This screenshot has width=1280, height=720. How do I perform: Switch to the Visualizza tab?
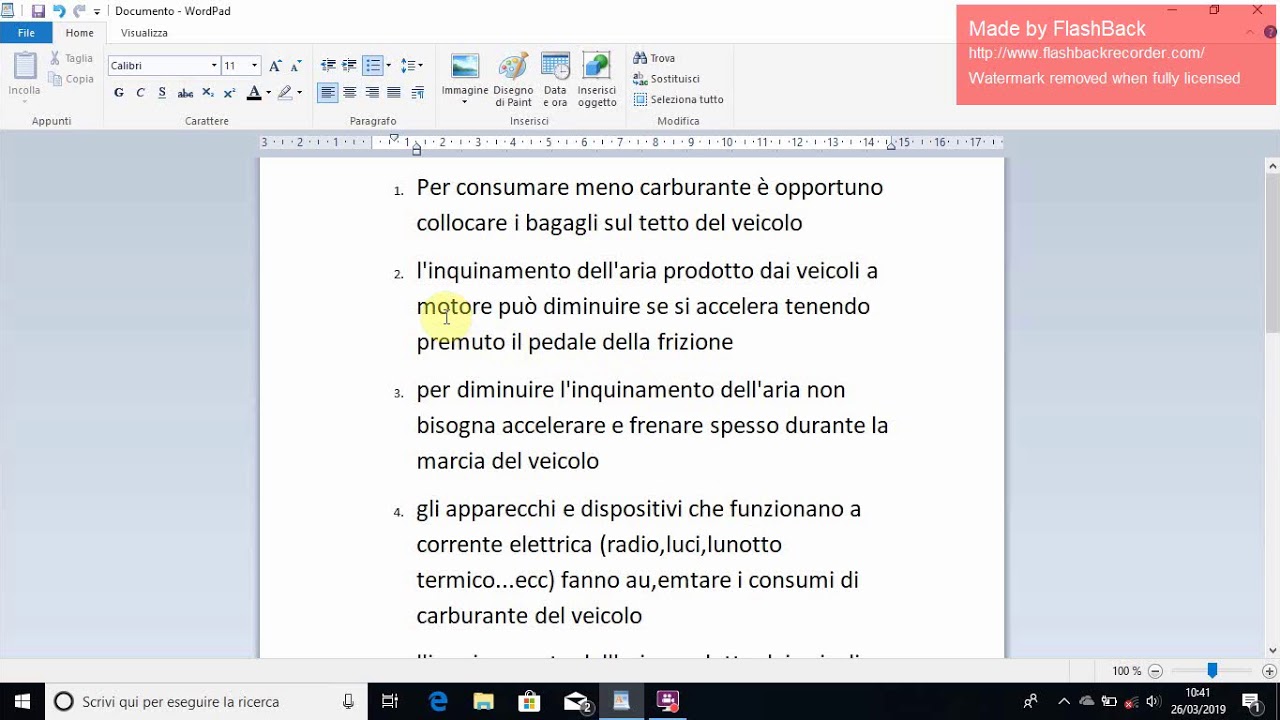click(x=144, y=33)
